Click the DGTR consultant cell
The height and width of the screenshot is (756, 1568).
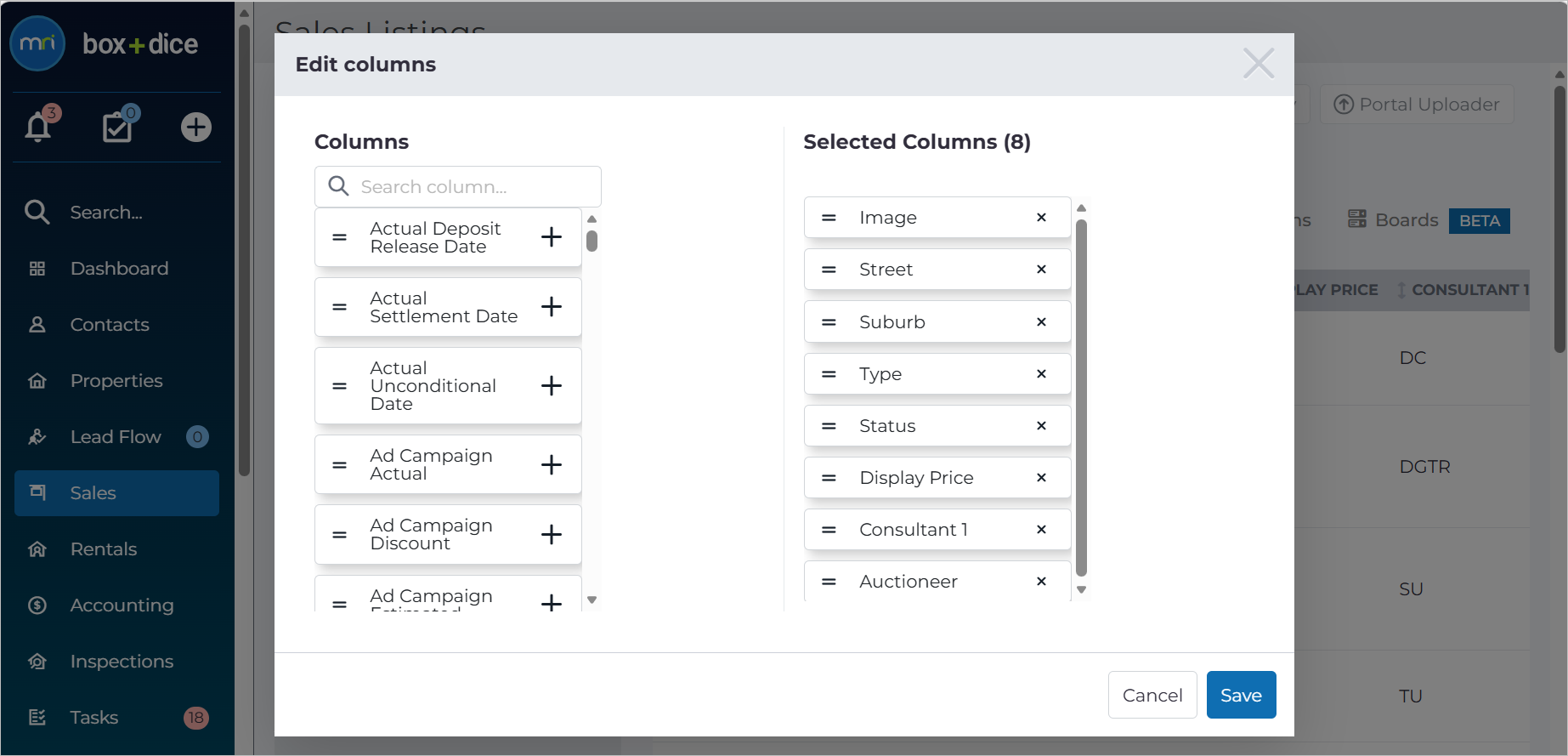click(1424, 467)
